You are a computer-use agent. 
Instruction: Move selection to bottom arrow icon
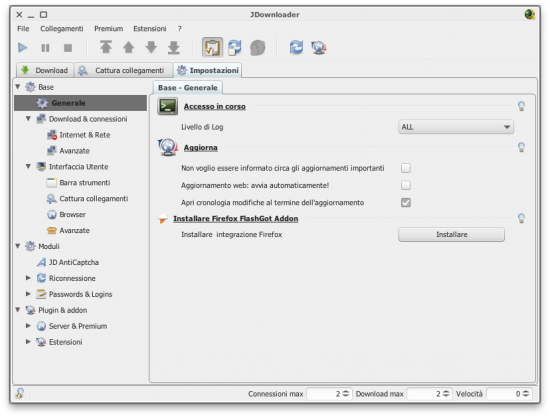(x=174, y=47)
